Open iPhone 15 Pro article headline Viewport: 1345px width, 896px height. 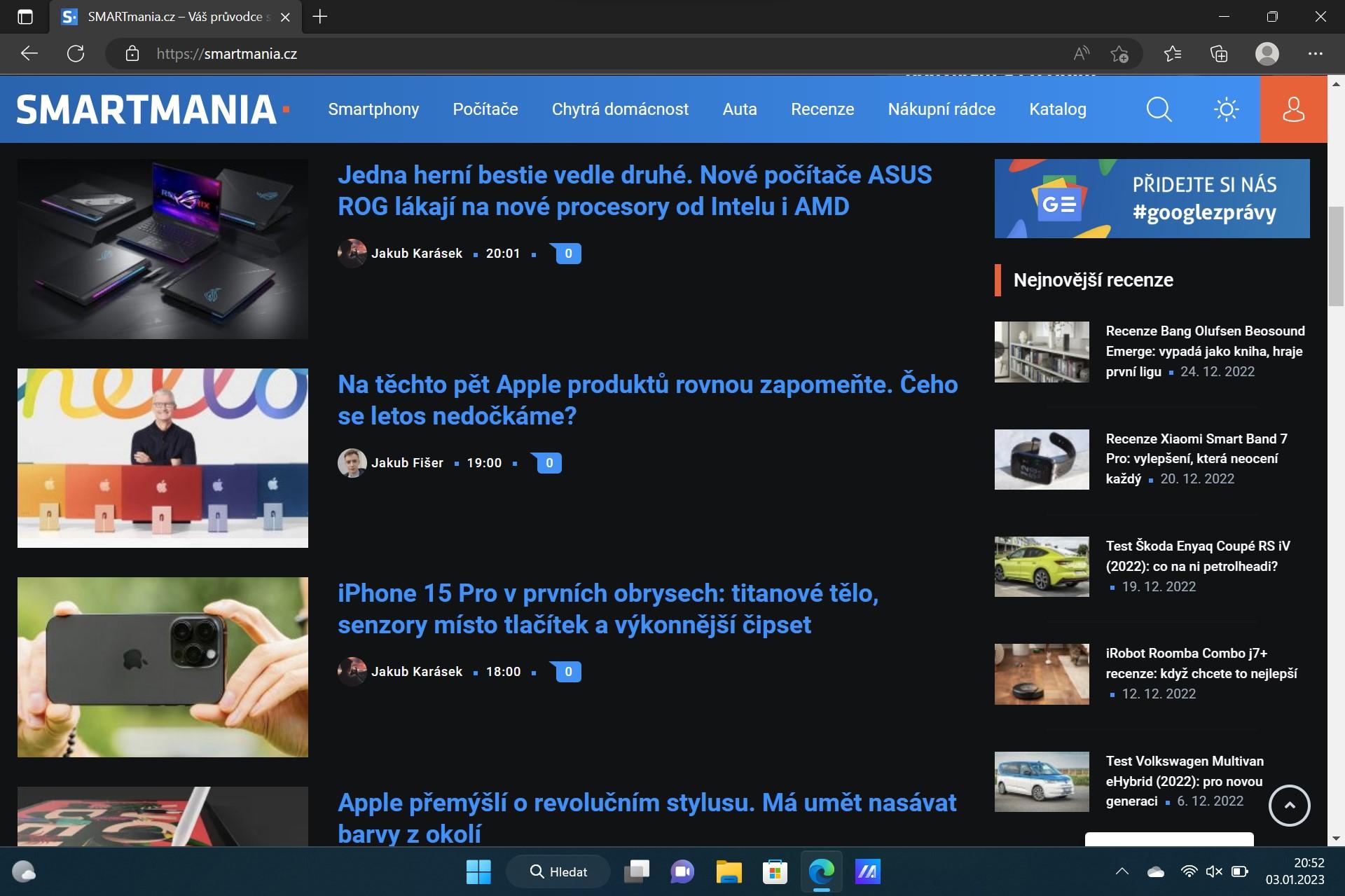tap(608, 609)
